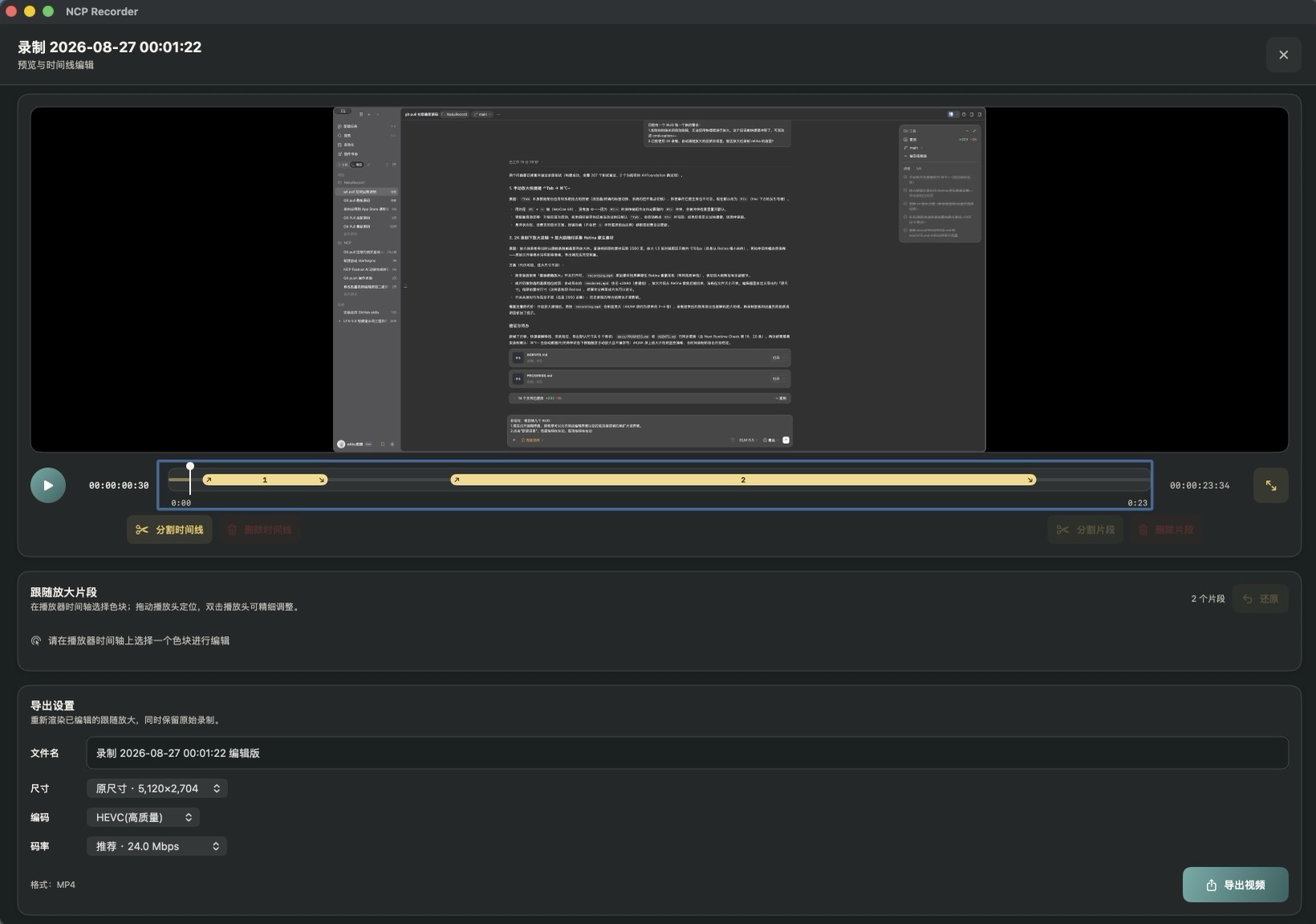The width and height of the screenshot is (1316, 924).
Task: Click the timeline playhead handle
Action: coord(190,466)
